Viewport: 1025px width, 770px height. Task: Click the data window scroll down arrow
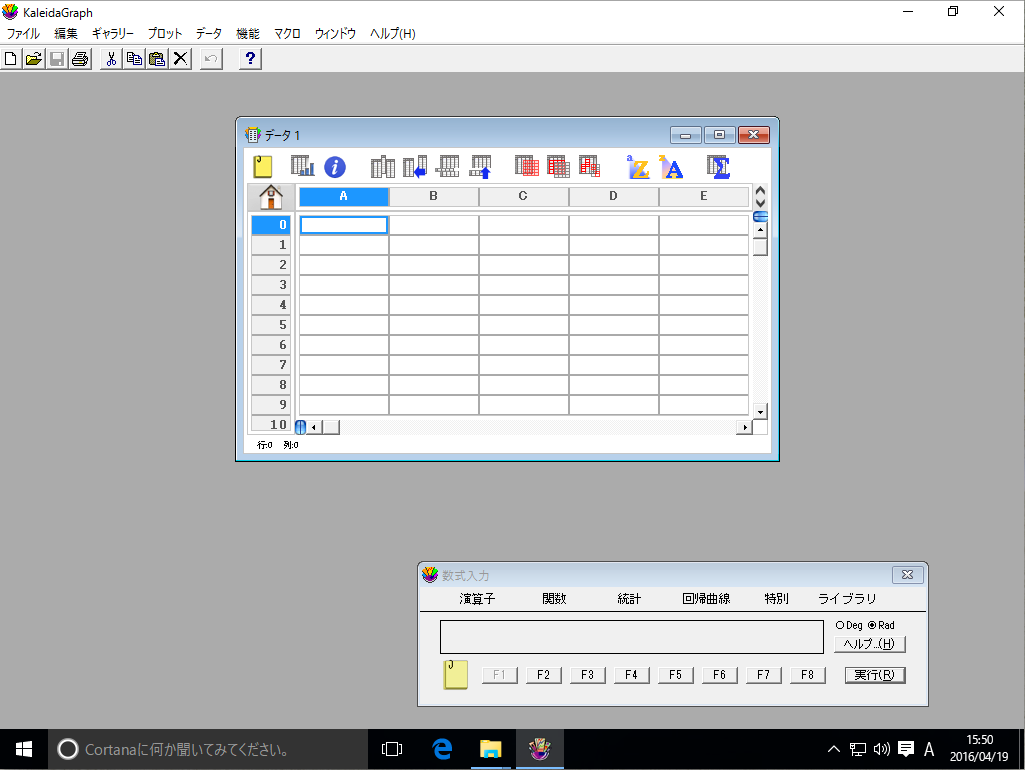[x=760, y=411]
